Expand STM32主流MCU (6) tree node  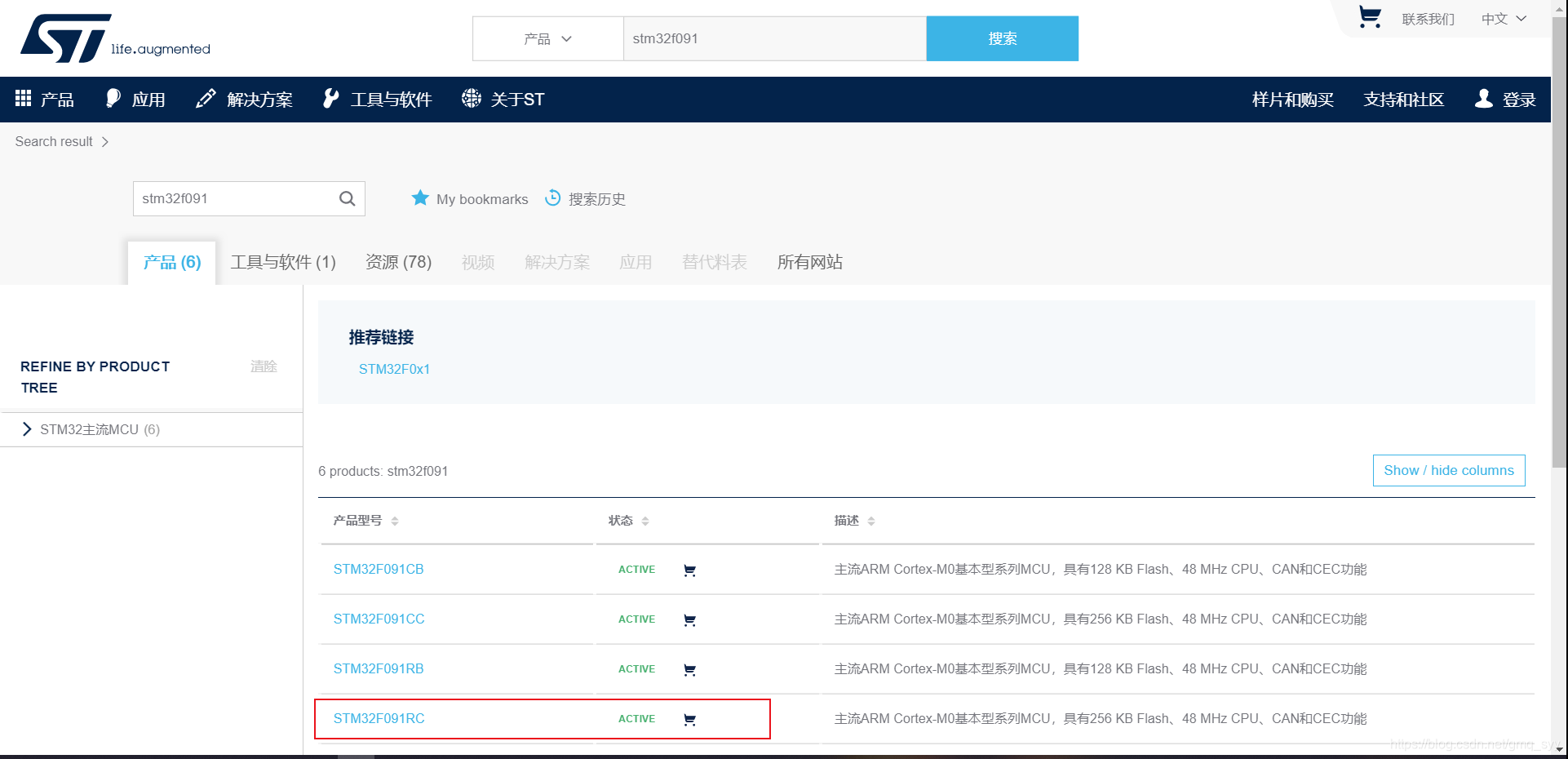(27, 429)
